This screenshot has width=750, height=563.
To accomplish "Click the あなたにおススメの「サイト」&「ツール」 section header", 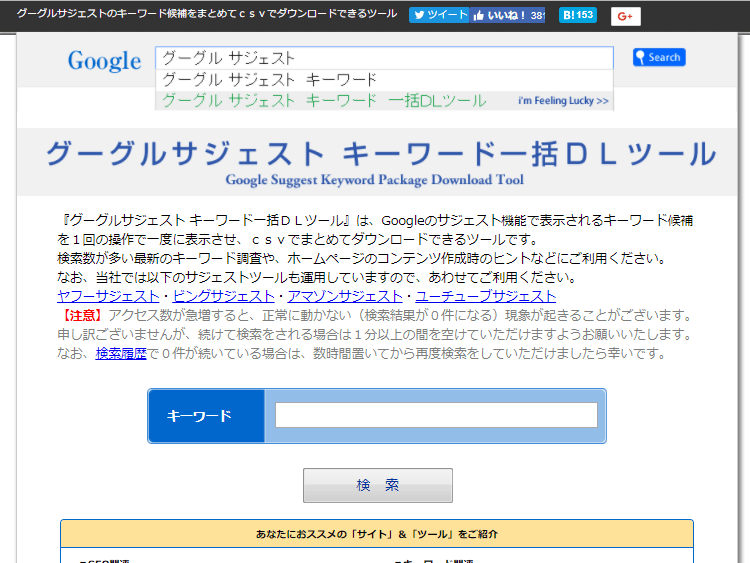I will tap(376, 534).
